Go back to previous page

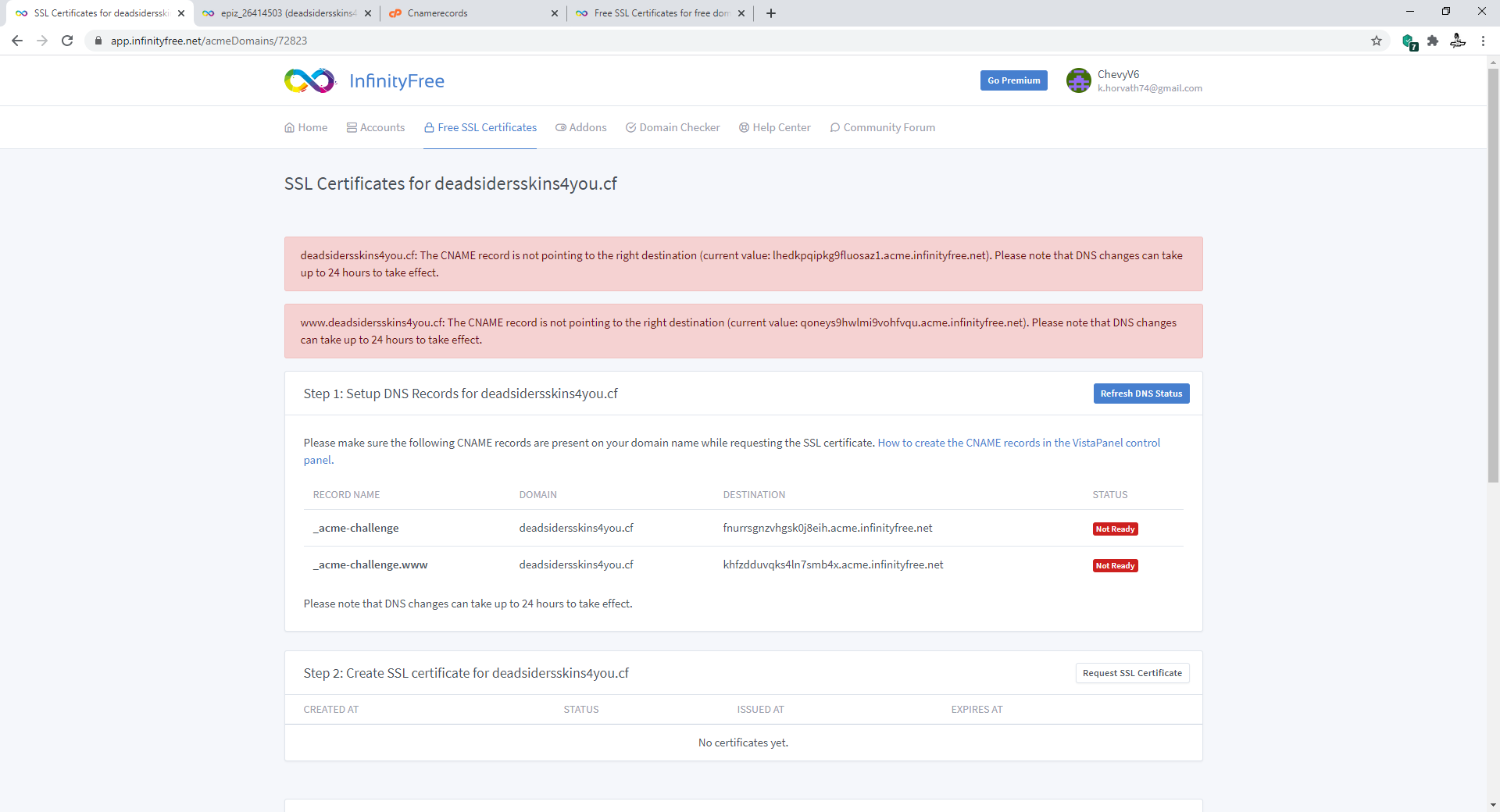(x=17, y=41)
